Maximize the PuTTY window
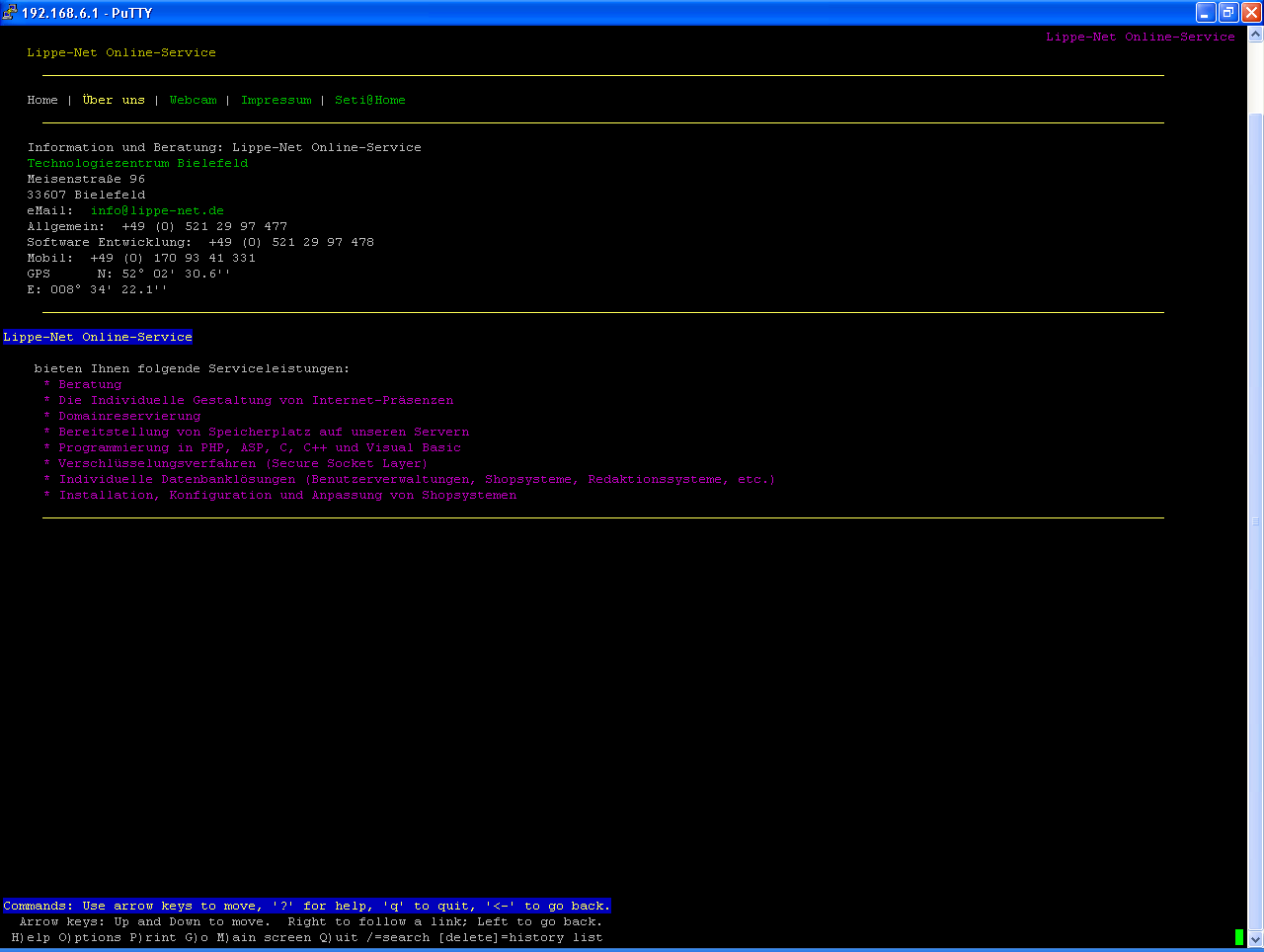 coord(1228,13)
